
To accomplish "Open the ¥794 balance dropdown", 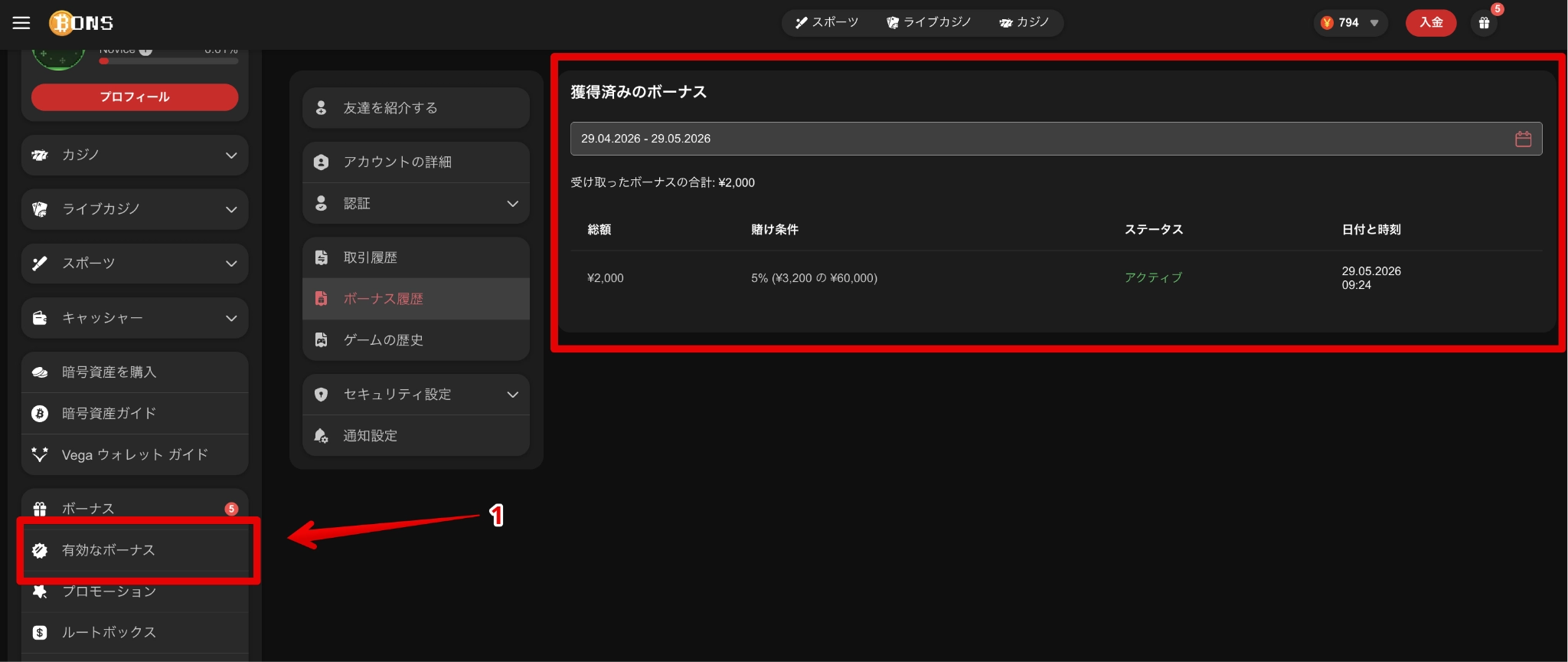I will click(1351, 23).
